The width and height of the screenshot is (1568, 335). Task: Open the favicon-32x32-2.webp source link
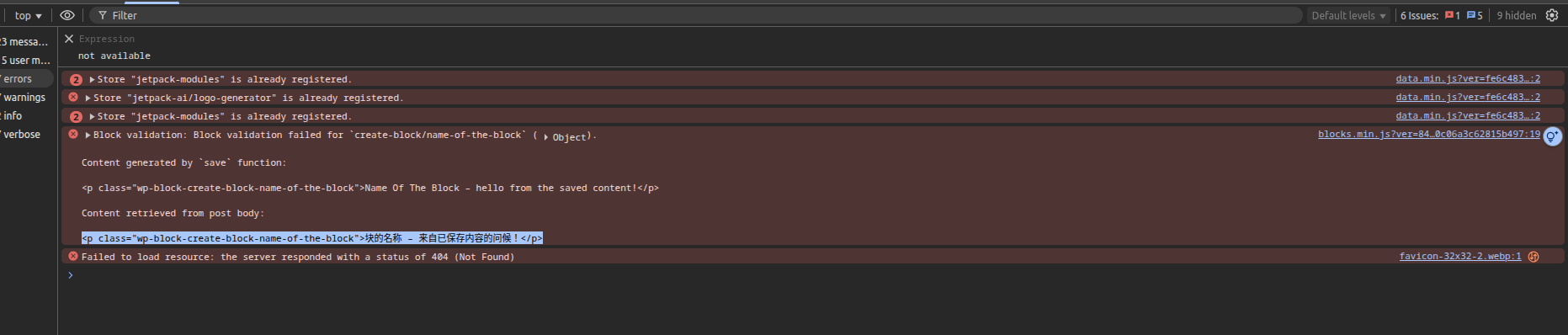pos(1460,257)
